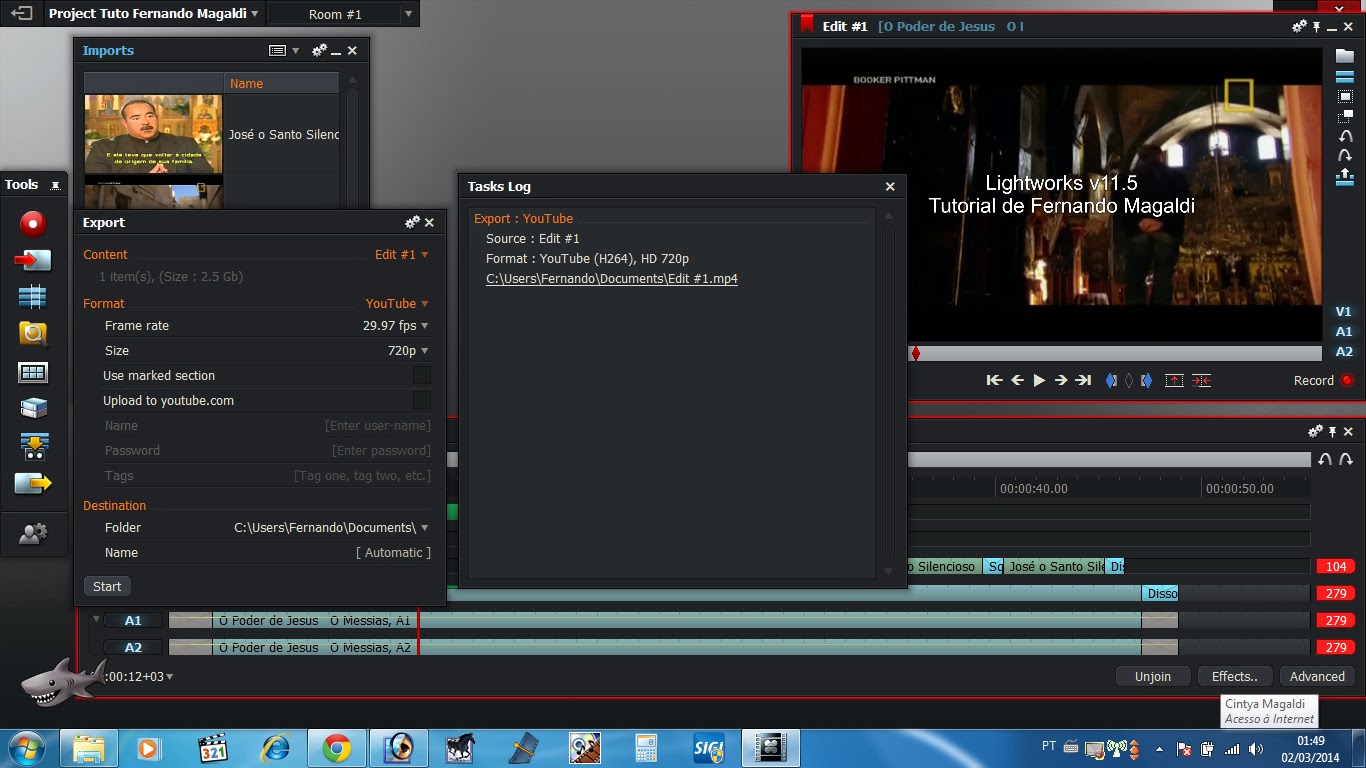Click the red inward-arrows delete button in viewer
The width and height of the screenshot is (1366, 768).
[x=1202, y=380]
